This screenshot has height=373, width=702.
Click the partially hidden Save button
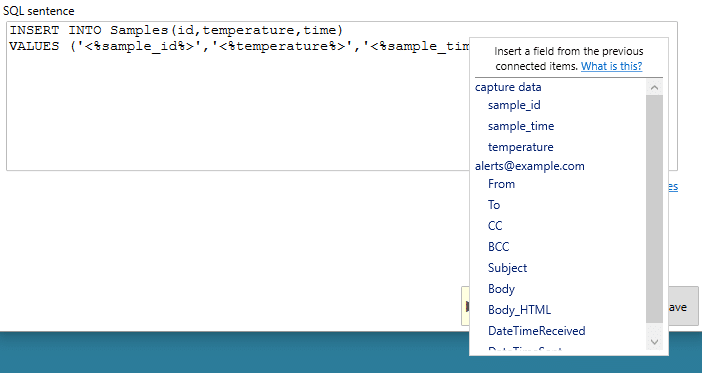(x=683, y=307)
